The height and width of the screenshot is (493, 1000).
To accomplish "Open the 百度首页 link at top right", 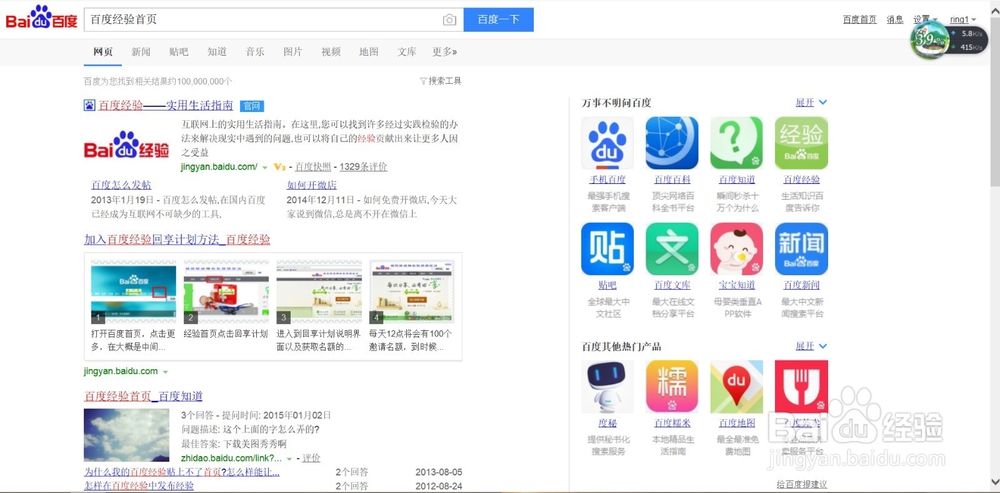I will (x=860, y=20).
